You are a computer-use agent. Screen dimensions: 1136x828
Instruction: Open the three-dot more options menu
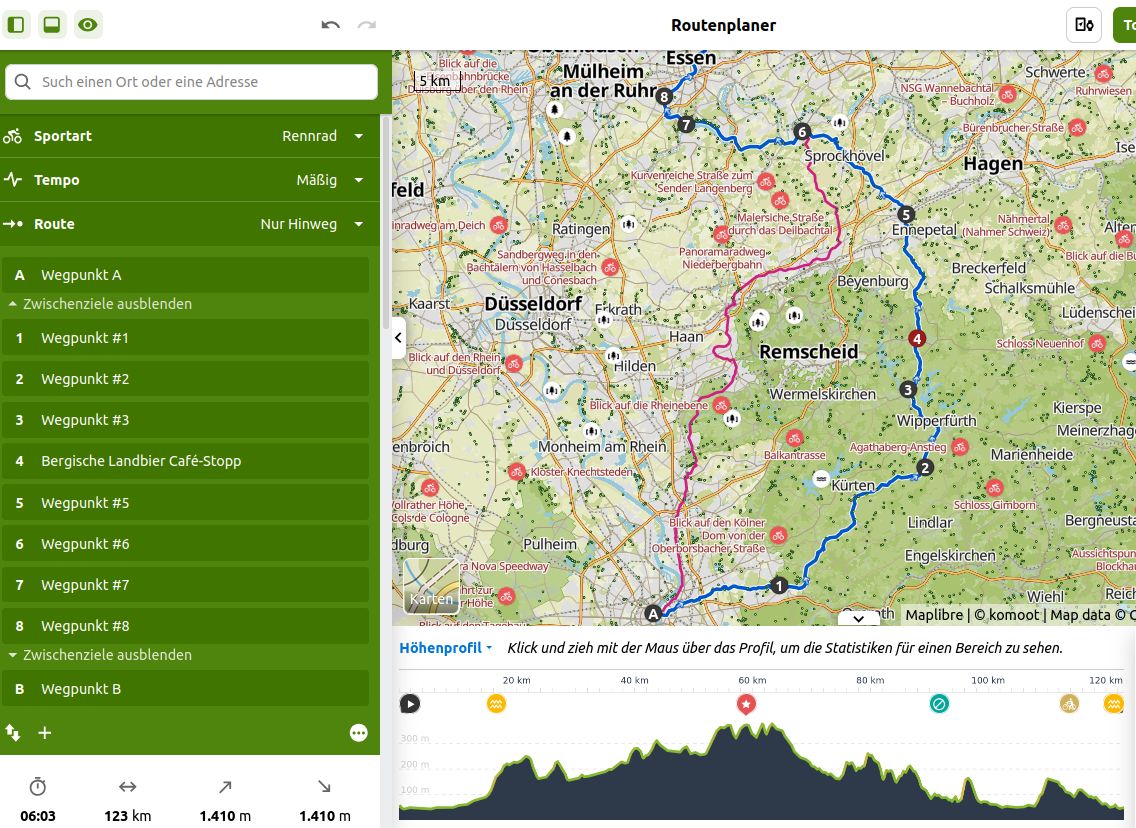(x=359, y=733)
